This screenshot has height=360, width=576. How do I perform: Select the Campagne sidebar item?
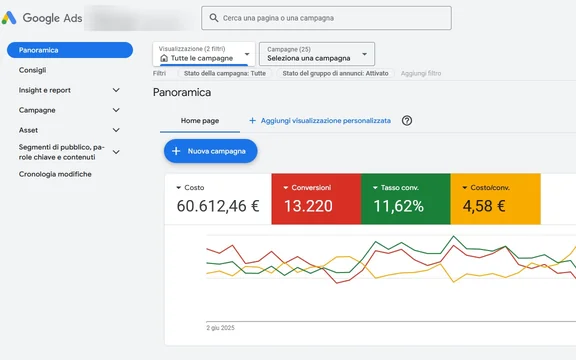(37, 110)
